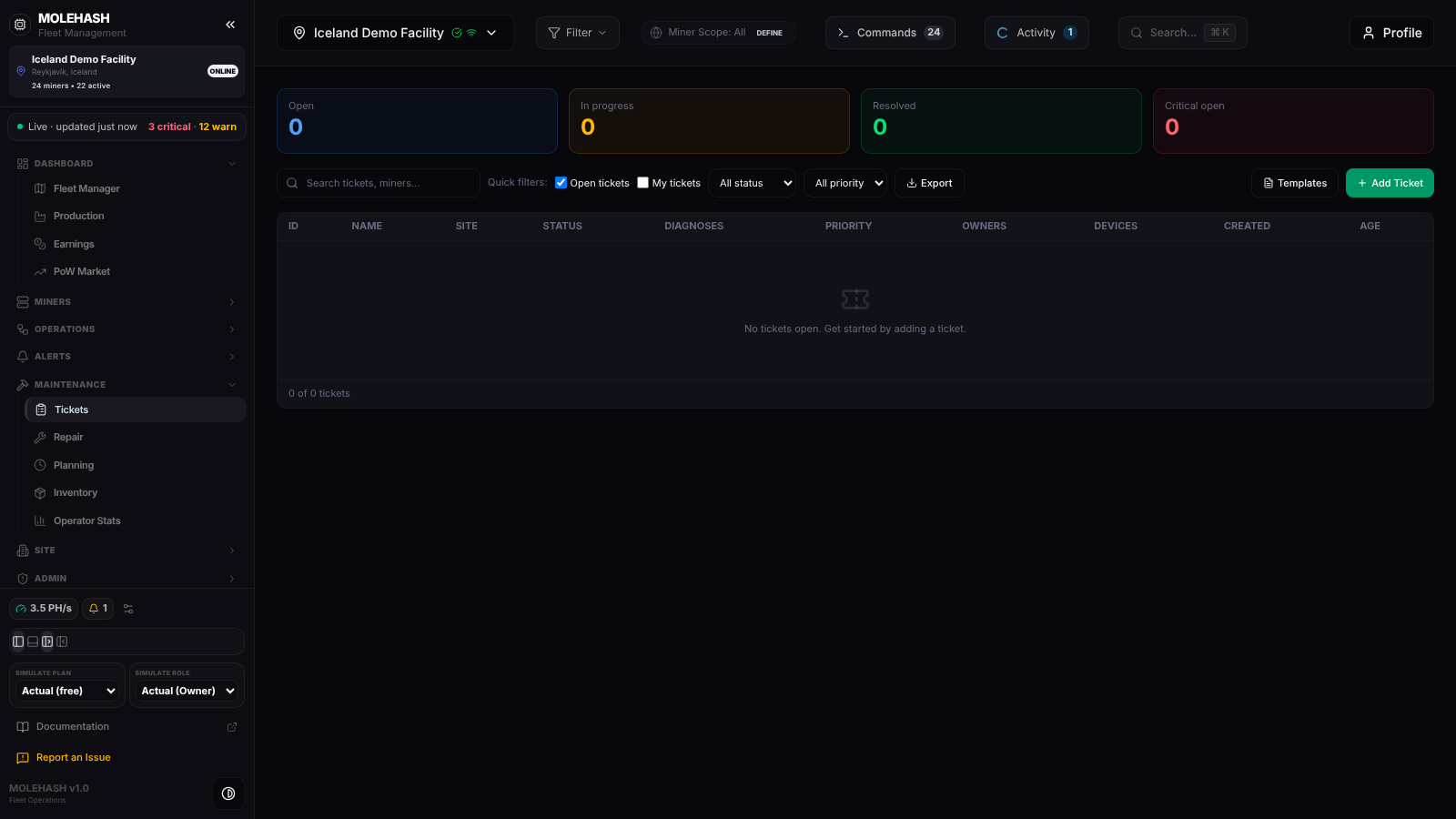
Task: Switch theme with the contrast icon
Action: 228,794
